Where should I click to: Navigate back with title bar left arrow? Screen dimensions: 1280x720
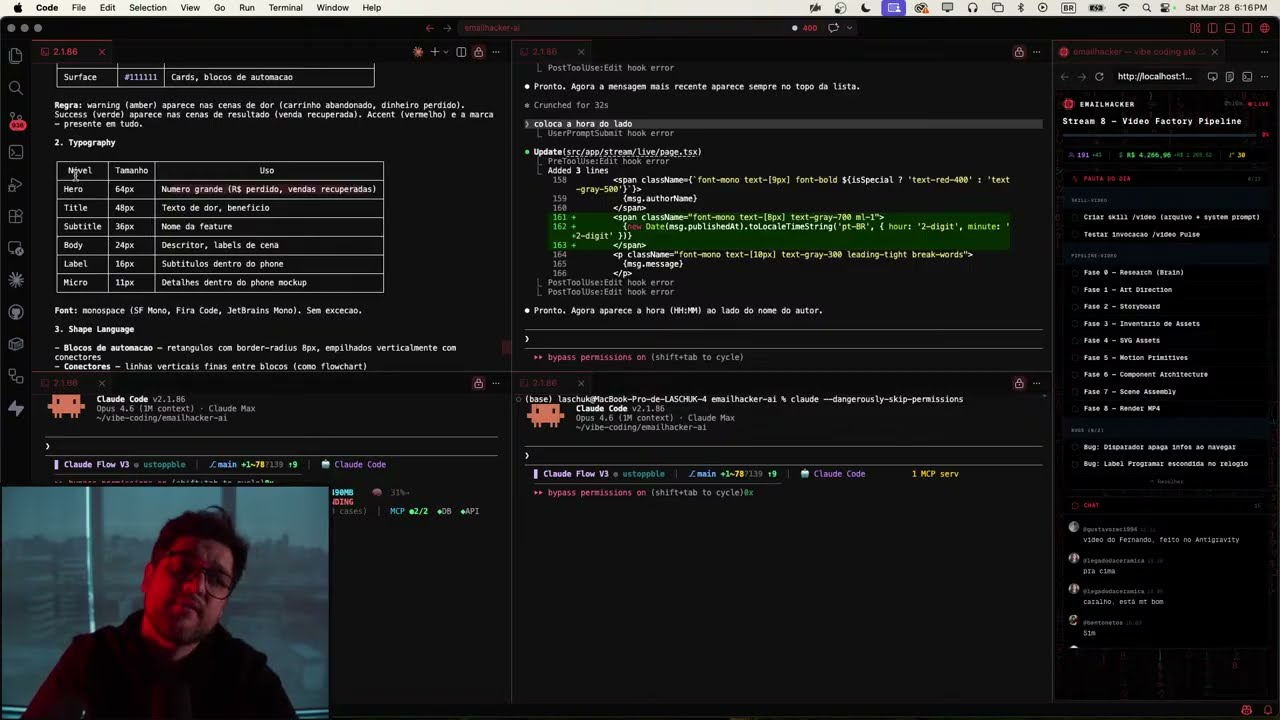(x=430, y=28)
